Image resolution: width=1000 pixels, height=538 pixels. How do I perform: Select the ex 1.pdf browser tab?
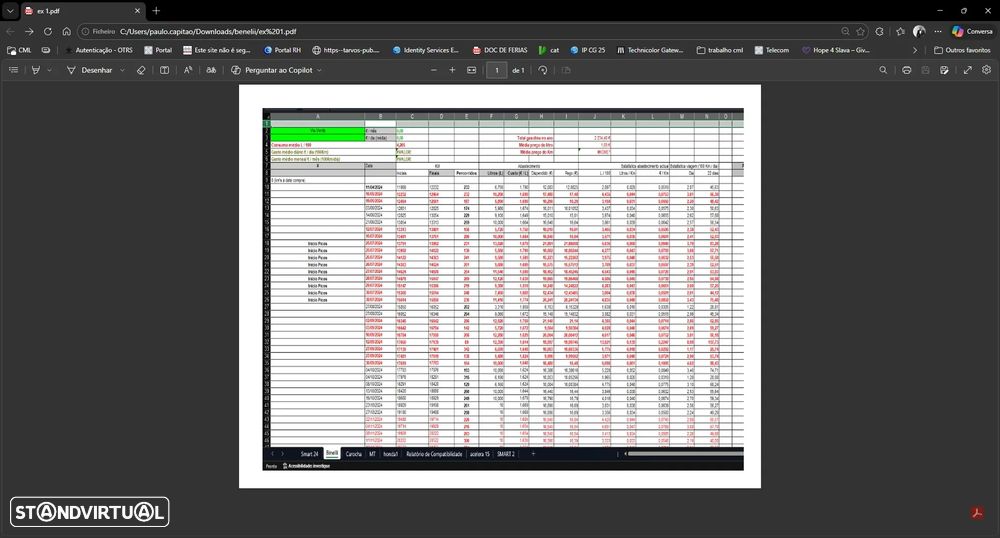point(83,11)
